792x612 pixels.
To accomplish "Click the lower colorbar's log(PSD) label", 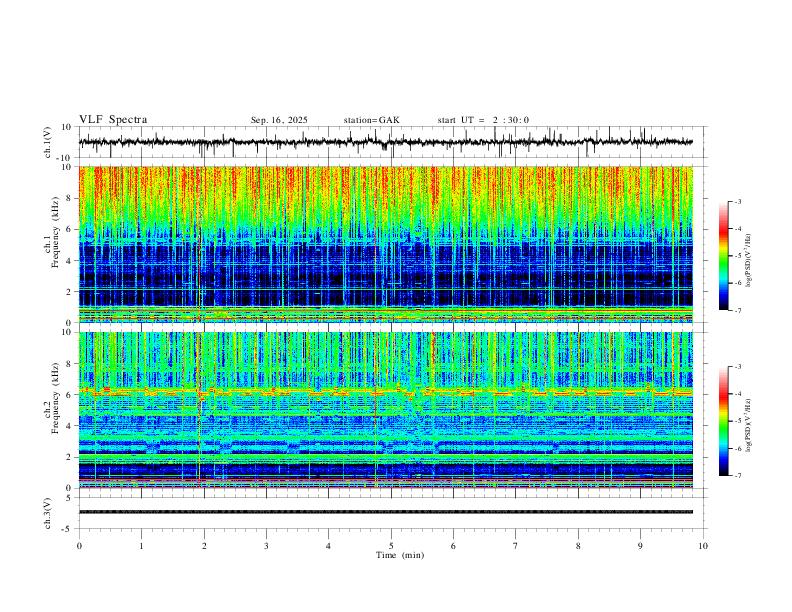I will pyautogui.click(x=748, y=426).
